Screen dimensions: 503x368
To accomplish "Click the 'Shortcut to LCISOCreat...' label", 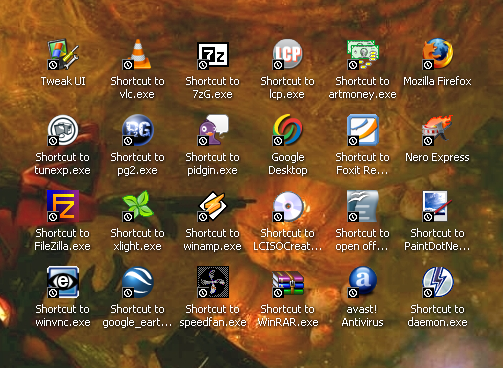I will pos(287,240).
